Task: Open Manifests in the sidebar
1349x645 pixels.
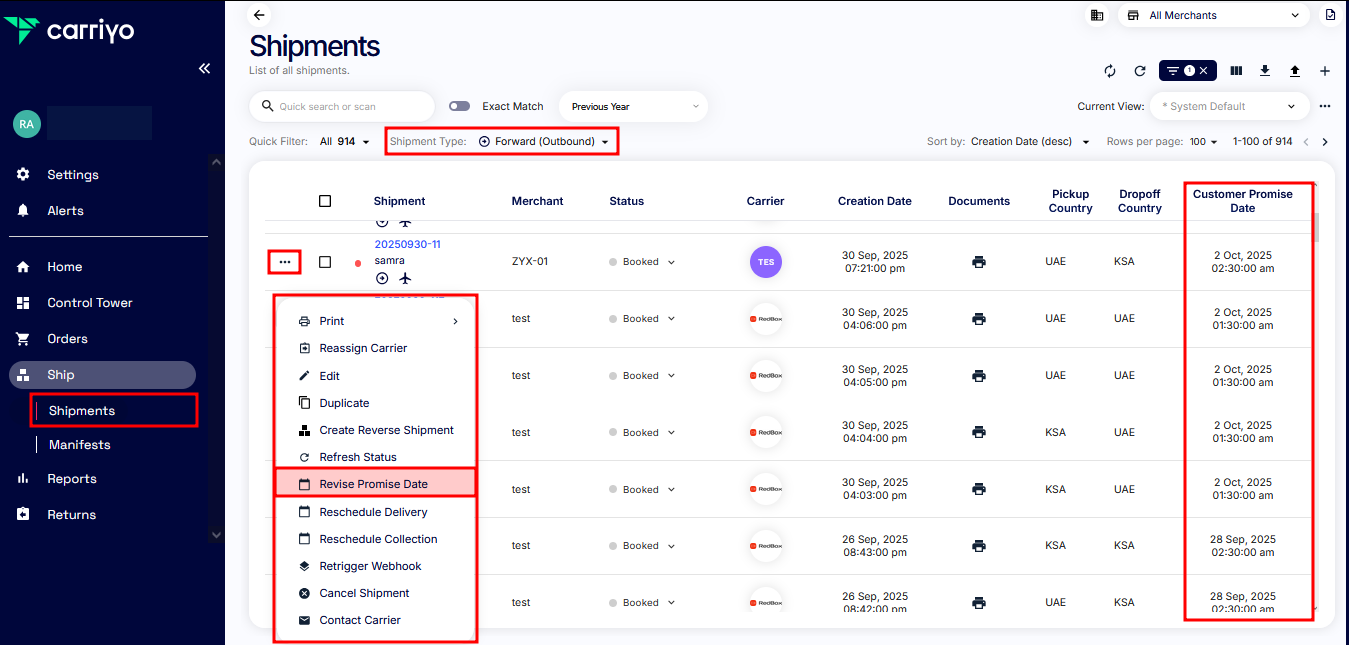Action: pyautogui.click(x=80, y=444)
